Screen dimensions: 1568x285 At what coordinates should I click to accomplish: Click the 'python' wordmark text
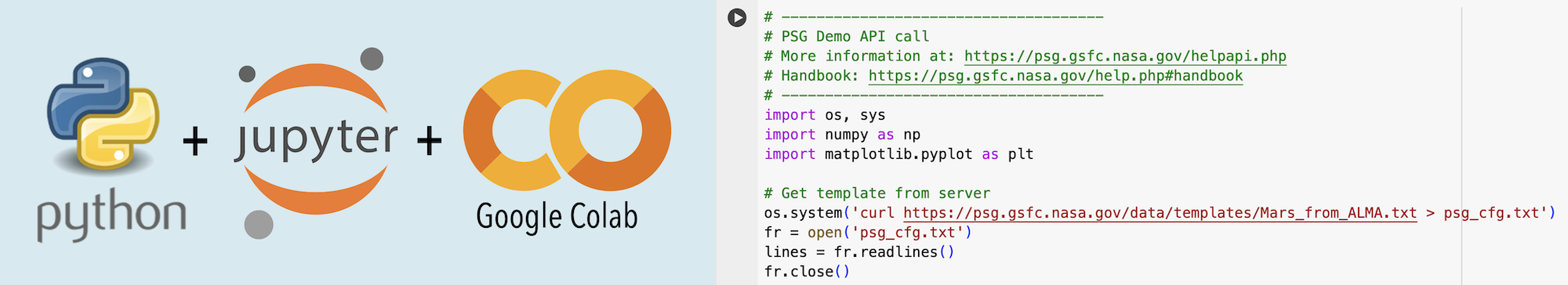(x=111, y=215)
